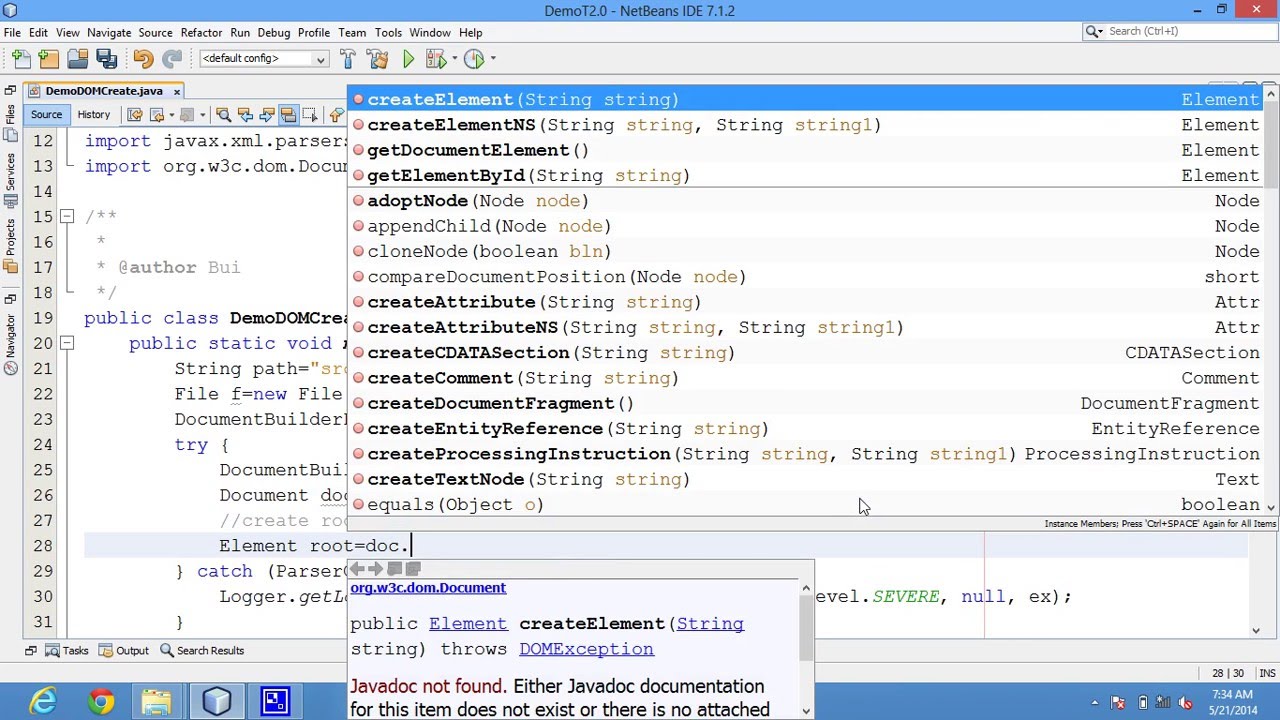Select cloneNode(boolean bln) completion item

(x=805, y=252)
